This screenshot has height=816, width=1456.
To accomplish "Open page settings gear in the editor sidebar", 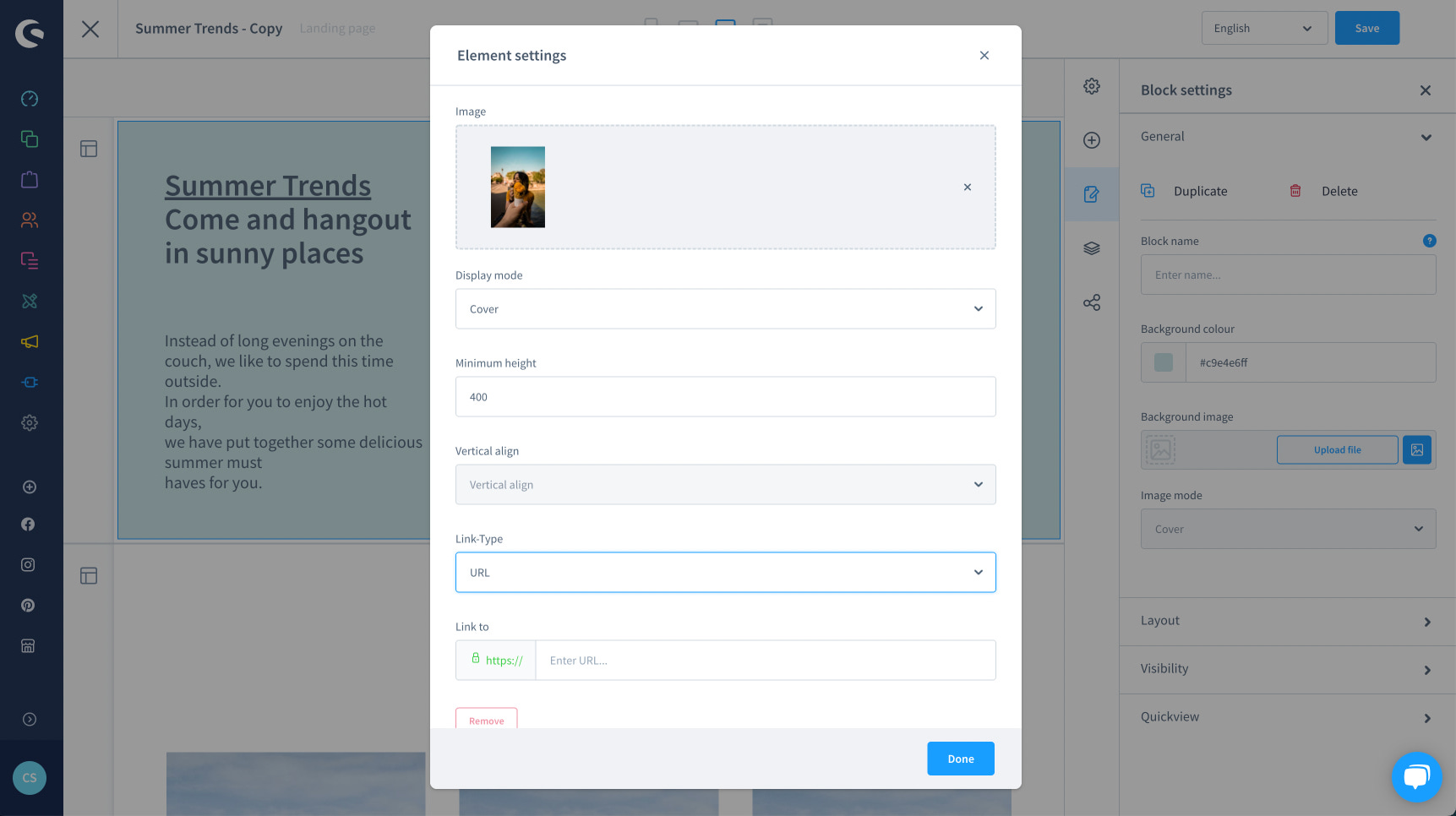I will pyautogui.click(x=1092, y=86).
